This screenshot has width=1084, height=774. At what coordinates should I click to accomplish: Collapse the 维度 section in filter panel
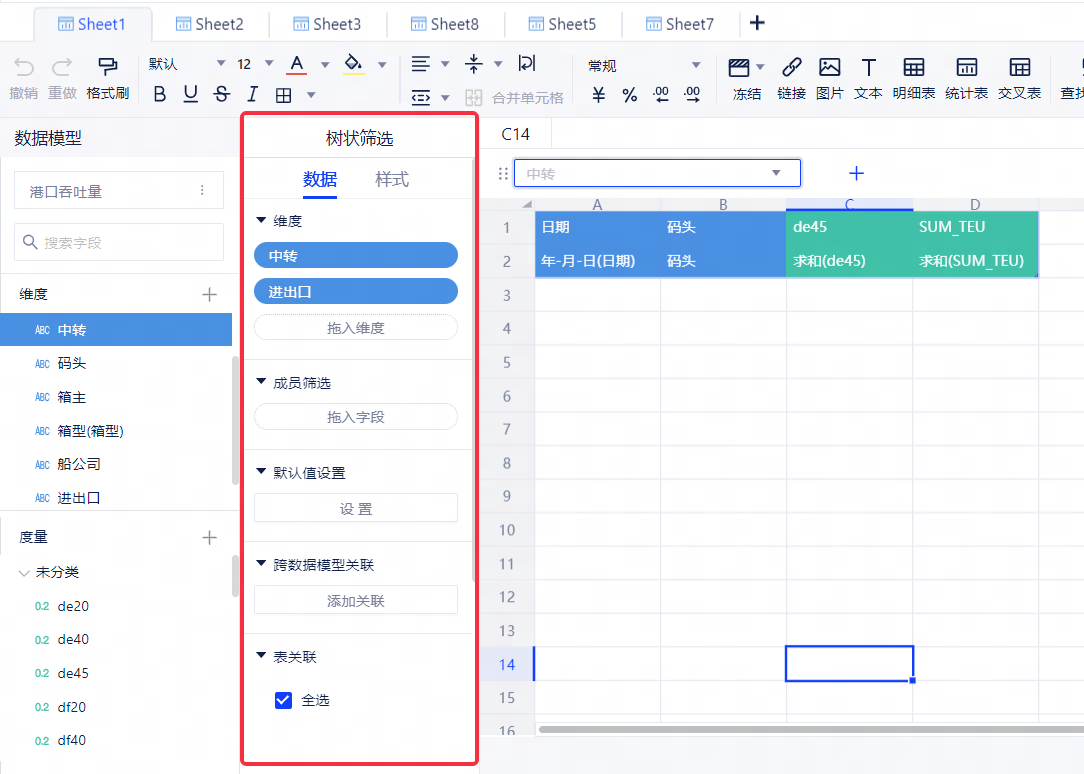(x=262, y=220)
